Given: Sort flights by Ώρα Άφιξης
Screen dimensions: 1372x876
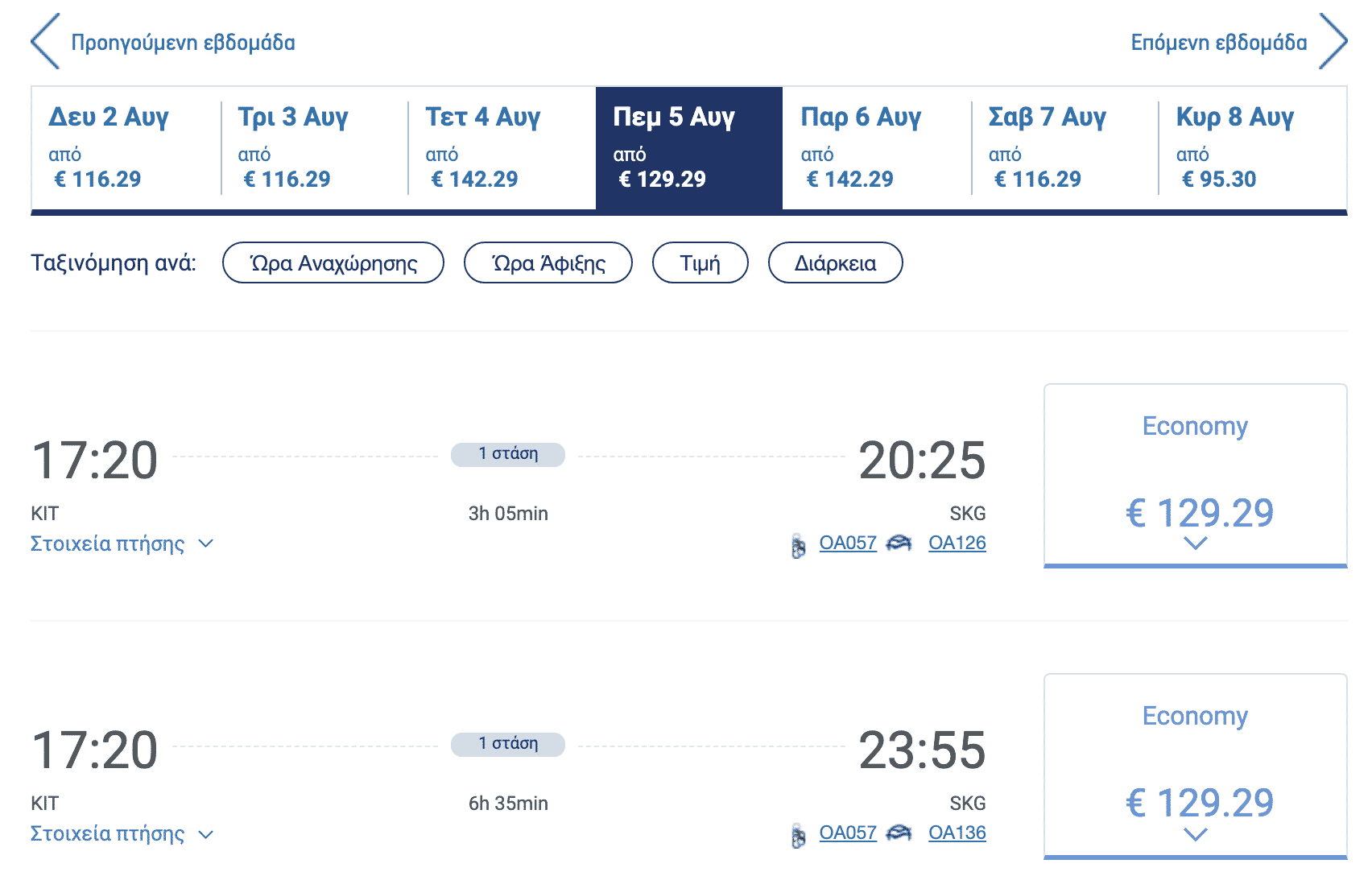Looking at the screenshot, I should (x=548, y=263).
